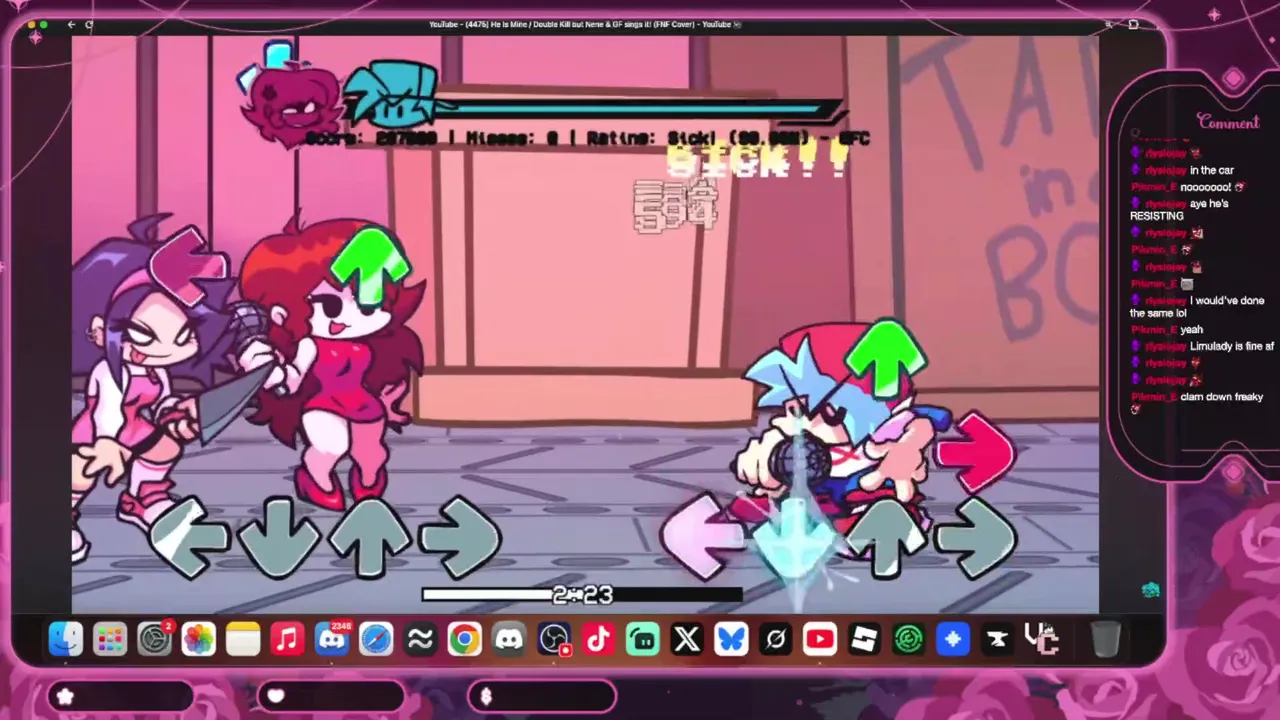Screen dimensions: 1280x720
Task: Open Launchpad in the dock
Action: (x=110, y=639)
